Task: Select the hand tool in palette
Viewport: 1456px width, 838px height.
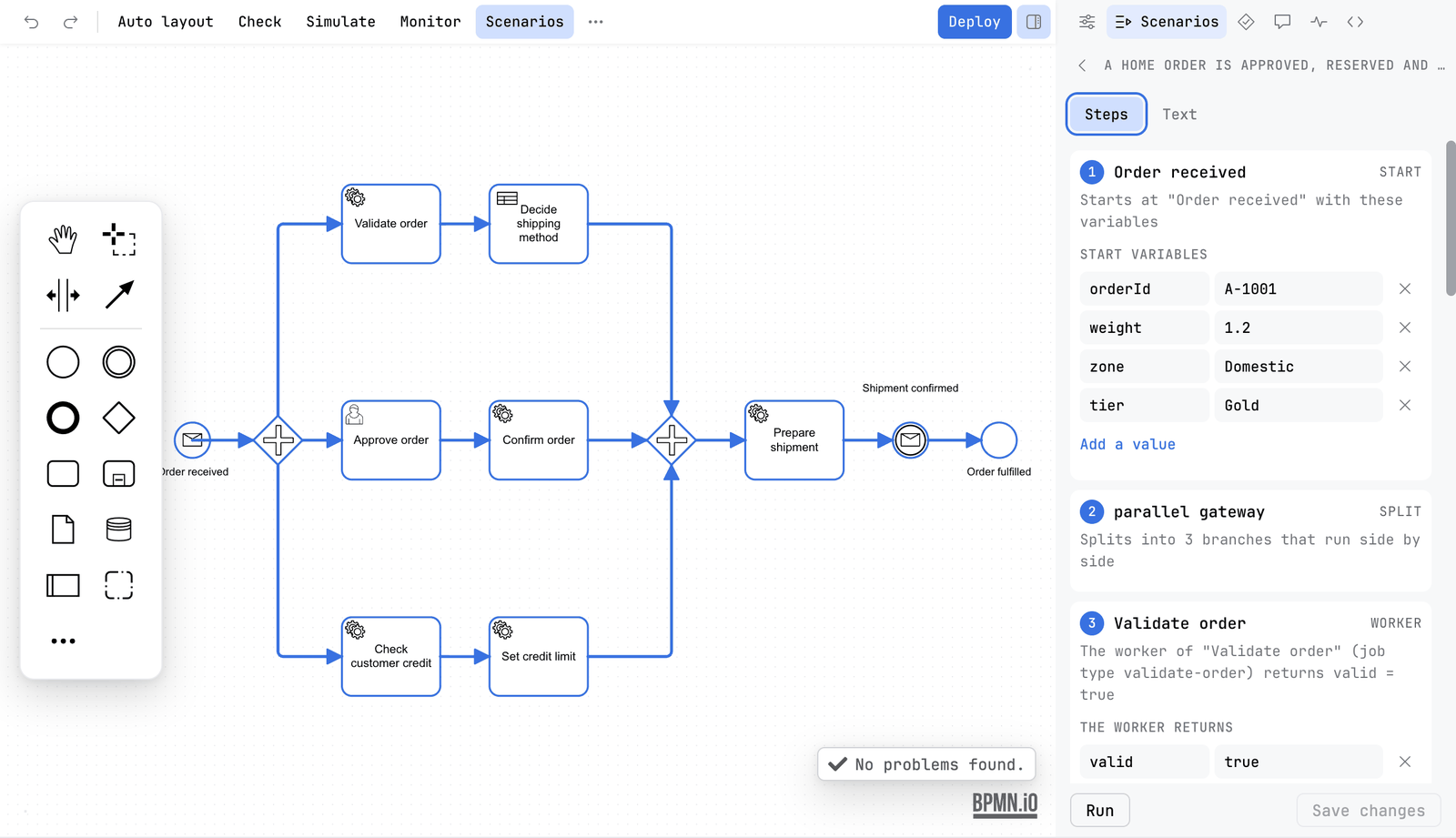Action: [x=63, y=239]
